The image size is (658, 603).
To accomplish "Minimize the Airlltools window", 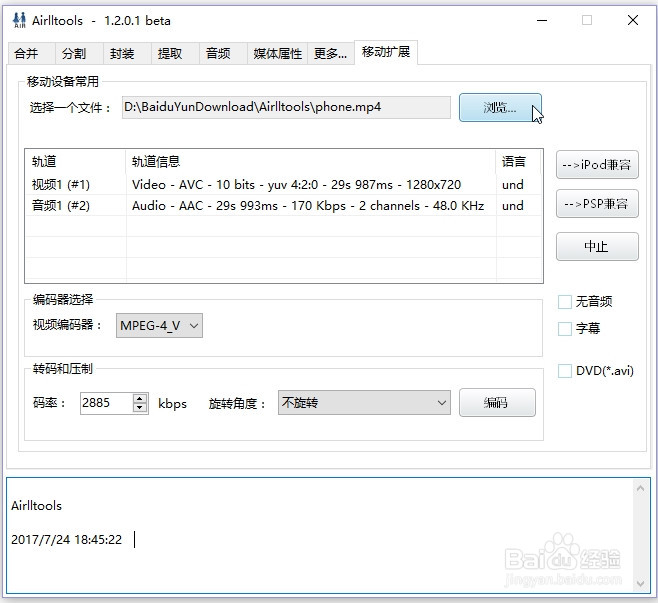I will click(x=542, y=20).
